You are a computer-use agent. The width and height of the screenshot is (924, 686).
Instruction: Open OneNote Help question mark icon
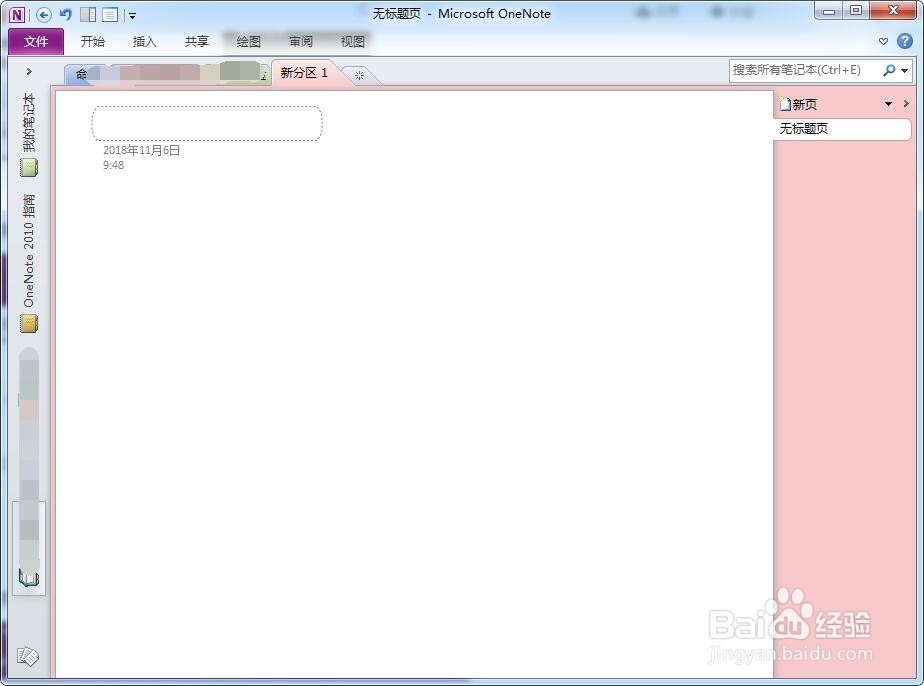click(x=905, y=41)
